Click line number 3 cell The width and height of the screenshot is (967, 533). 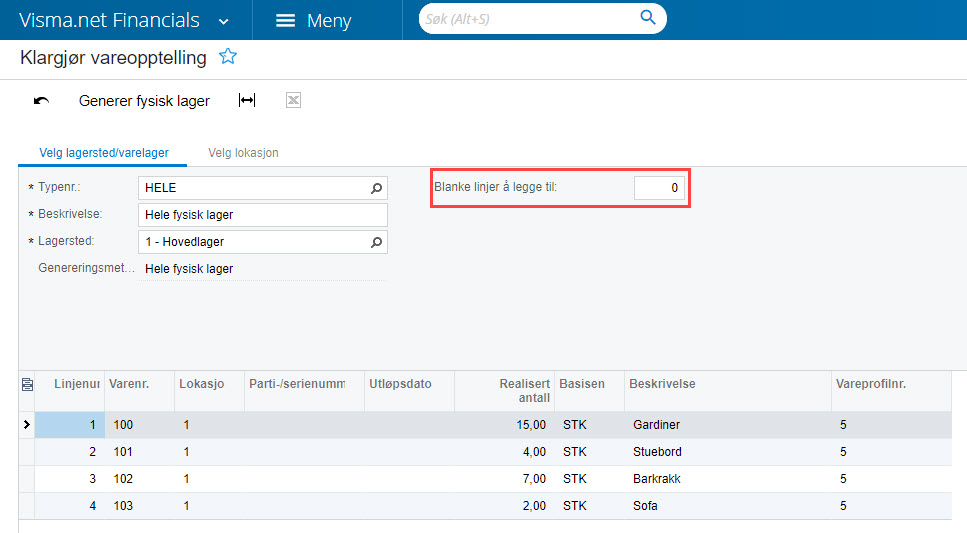pyautogui.click(x=70, y=479)
